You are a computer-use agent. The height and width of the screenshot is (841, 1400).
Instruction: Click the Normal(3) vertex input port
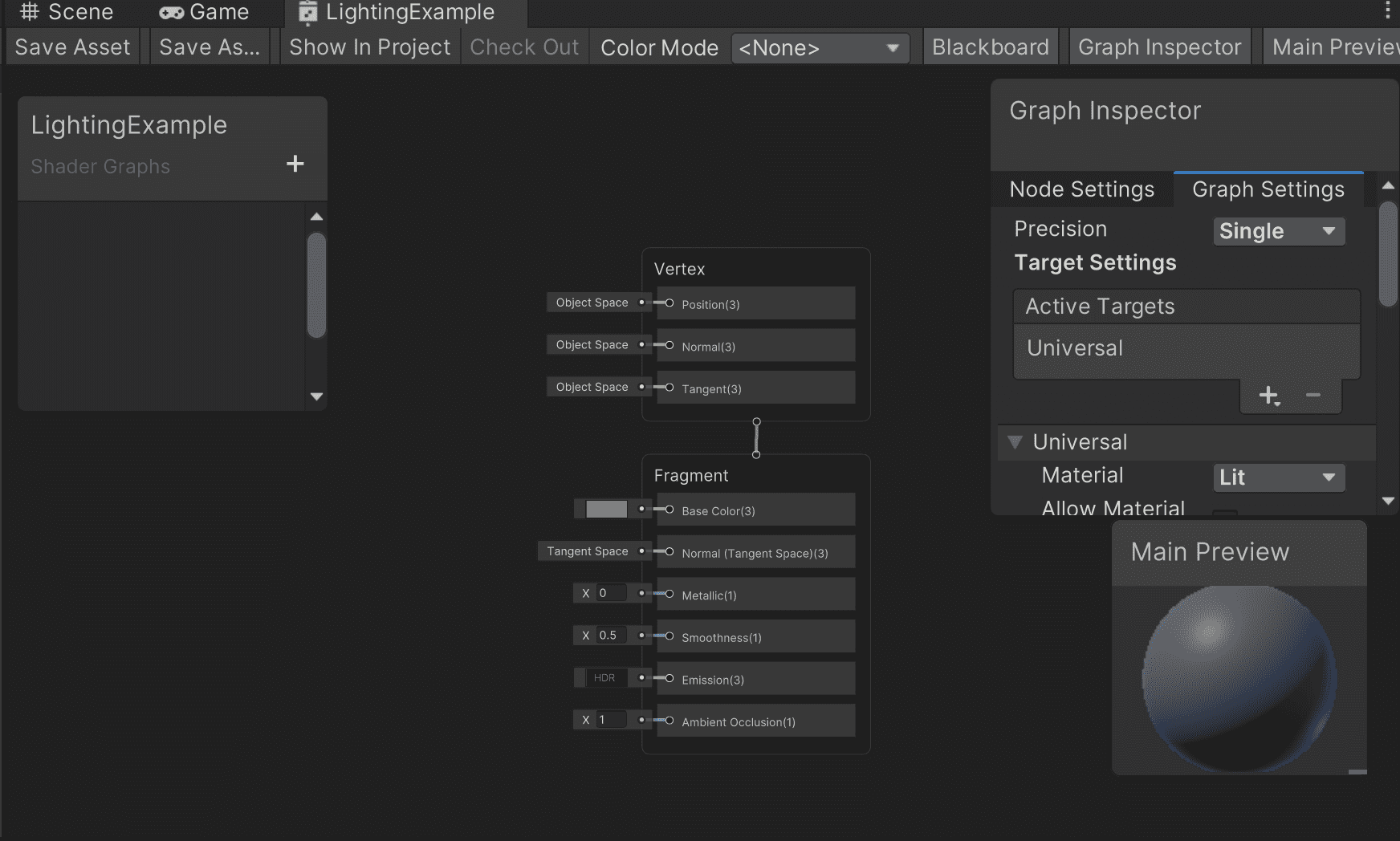(669, 345)
